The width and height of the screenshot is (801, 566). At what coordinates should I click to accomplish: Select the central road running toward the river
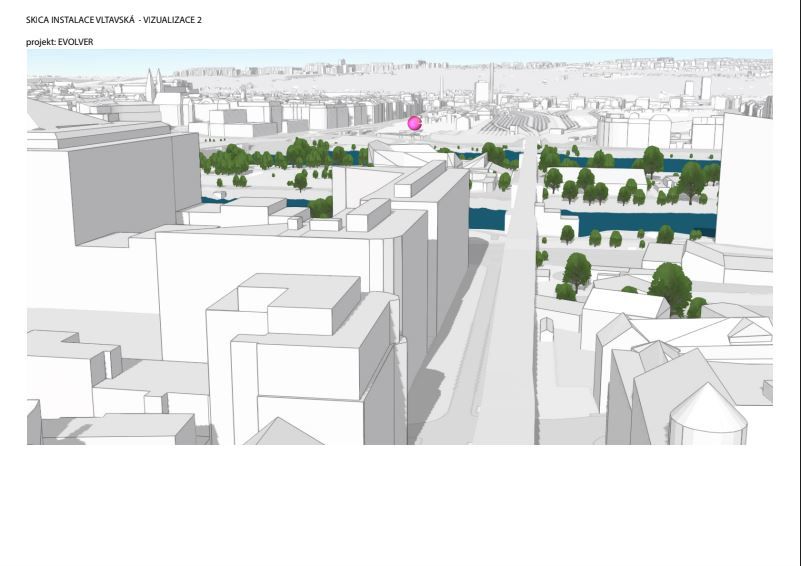click(x=510, y=330)
